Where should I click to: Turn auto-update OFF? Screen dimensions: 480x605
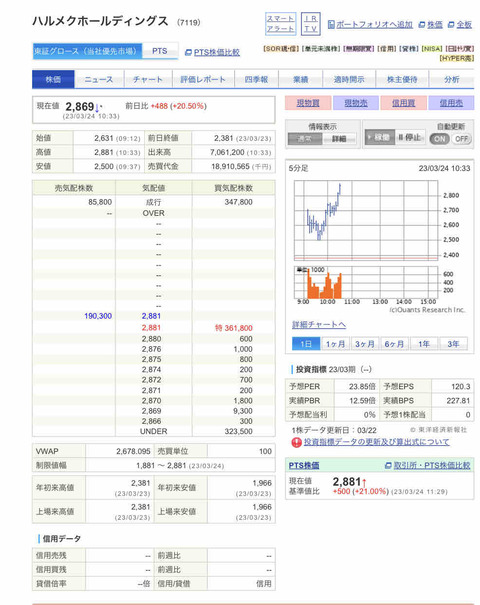461,139
